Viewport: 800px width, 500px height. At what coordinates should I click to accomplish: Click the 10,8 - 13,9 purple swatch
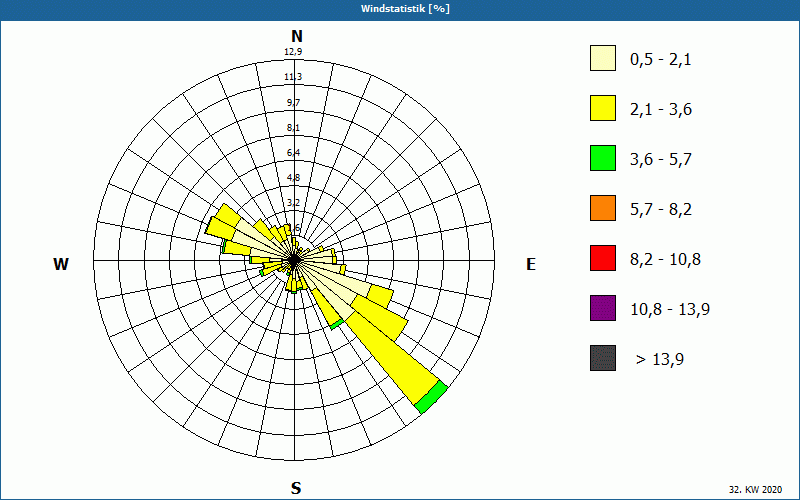pyautogui.click(x=603, y=308)
